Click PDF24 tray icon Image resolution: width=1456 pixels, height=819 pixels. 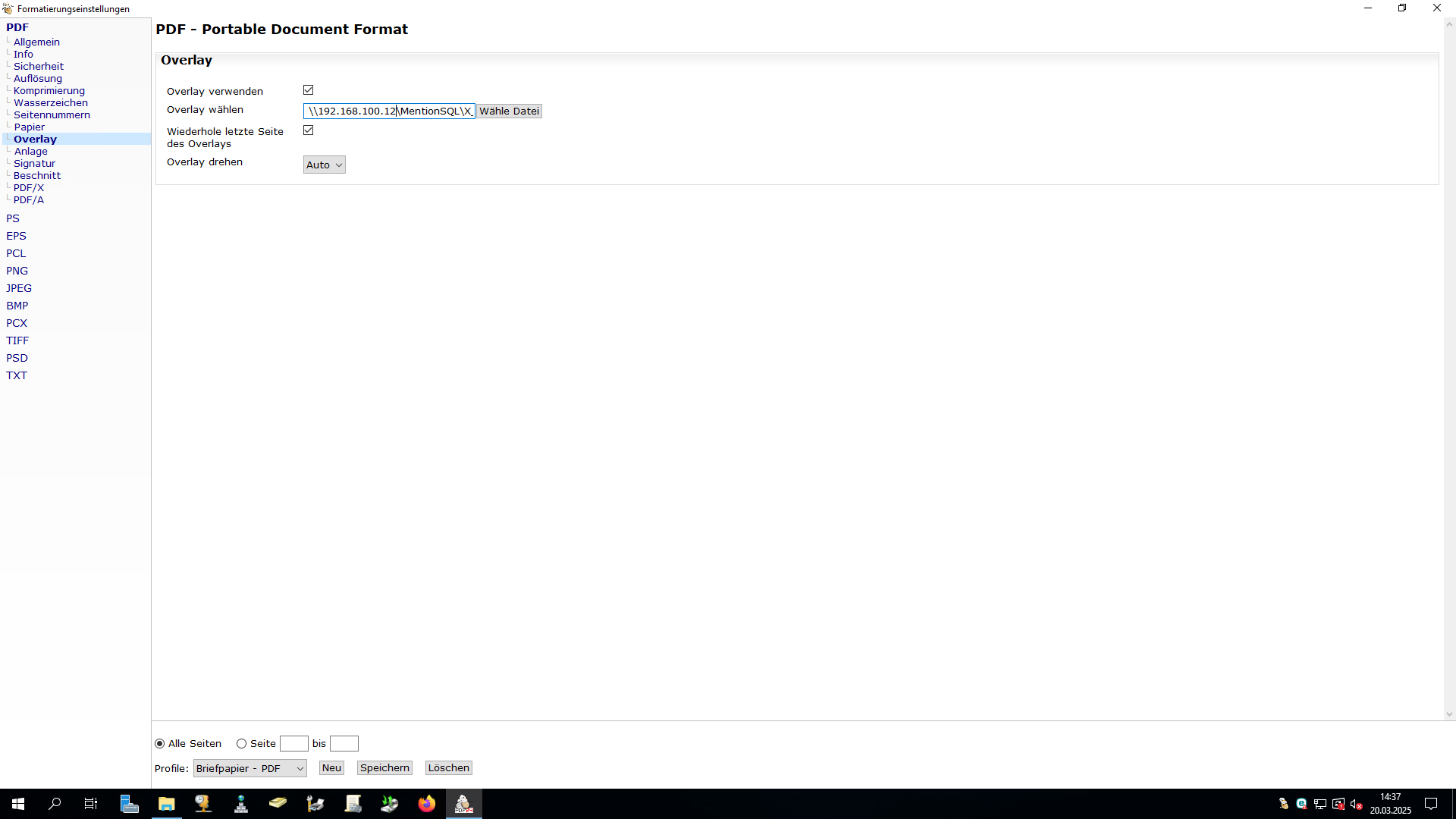(1284, 804)
